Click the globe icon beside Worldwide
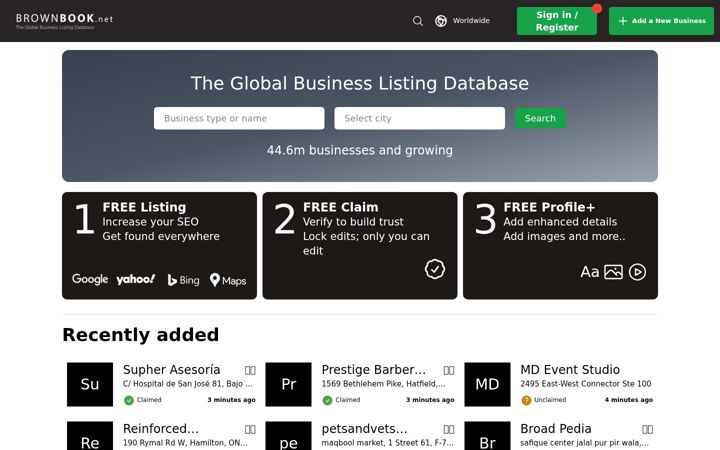The image size is (720, 450). (441, 21)
